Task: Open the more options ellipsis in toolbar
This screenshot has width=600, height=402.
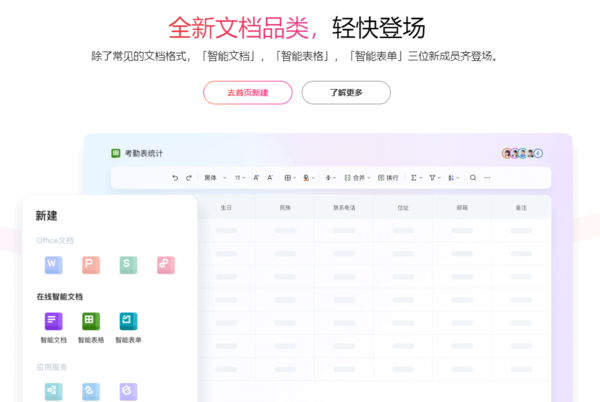Action: point(487,178)
